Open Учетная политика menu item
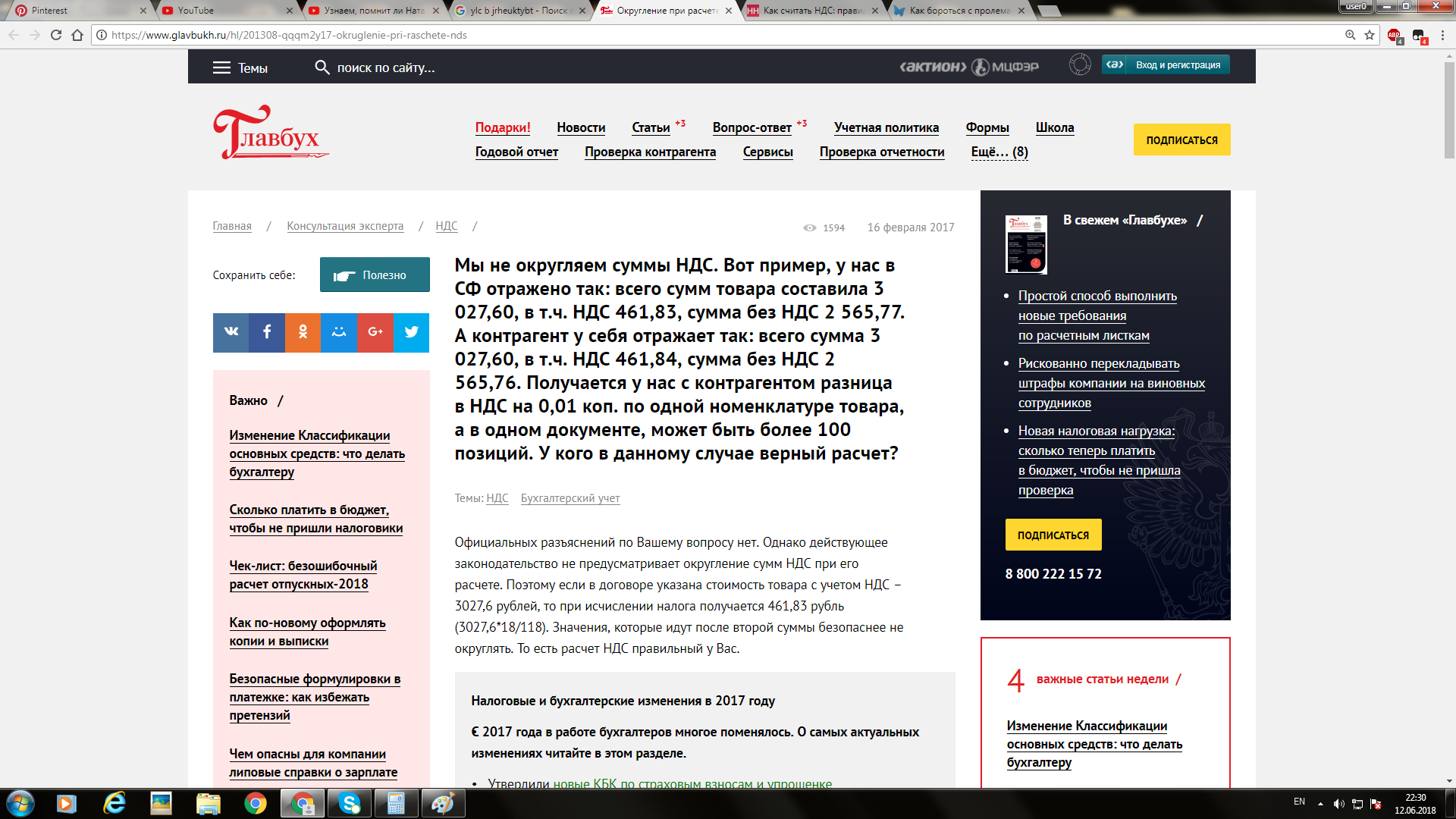This screenshot has height=819, width=1456. pyautogui.click(x=886, y=127)
